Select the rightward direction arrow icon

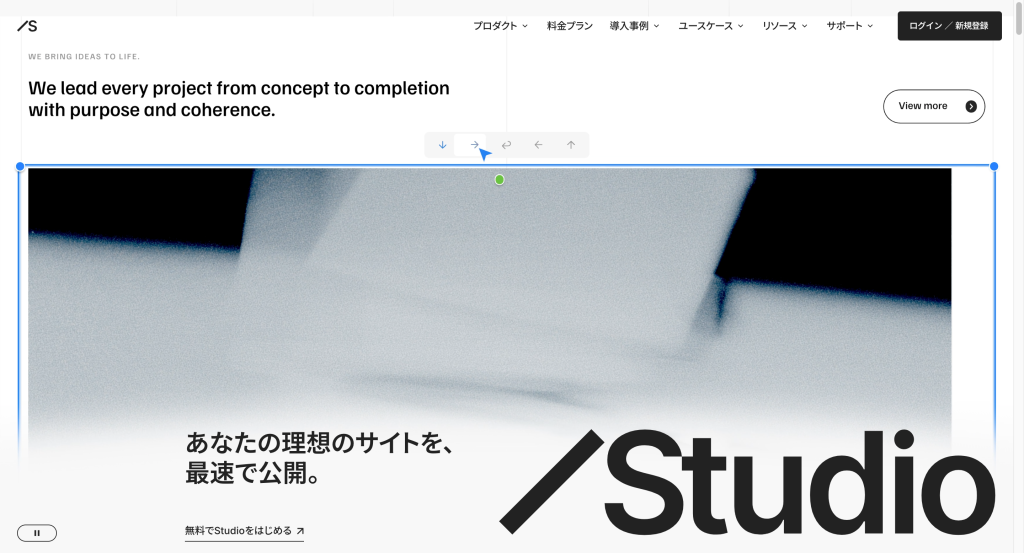click(x=474, y=145)
